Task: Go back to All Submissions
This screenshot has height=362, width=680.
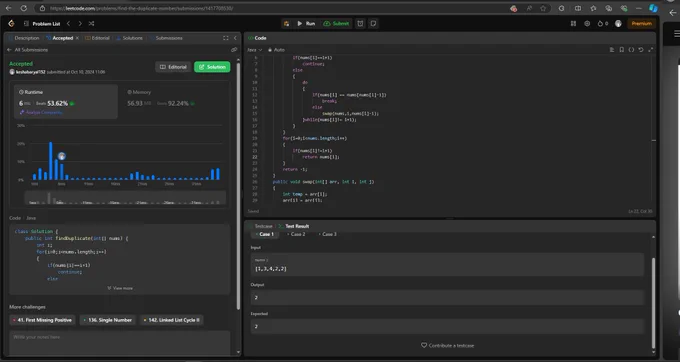Action: [x=28, y=50]
